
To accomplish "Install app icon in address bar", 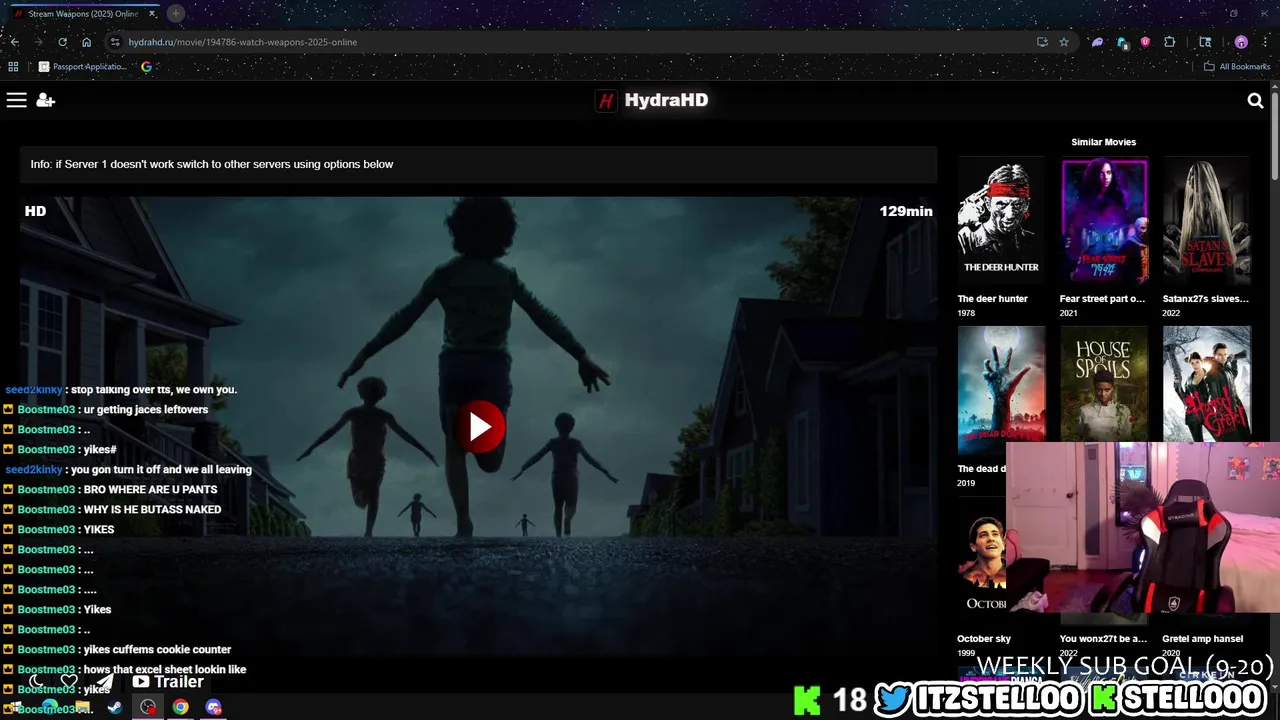I will click(x=1042, y=42).
